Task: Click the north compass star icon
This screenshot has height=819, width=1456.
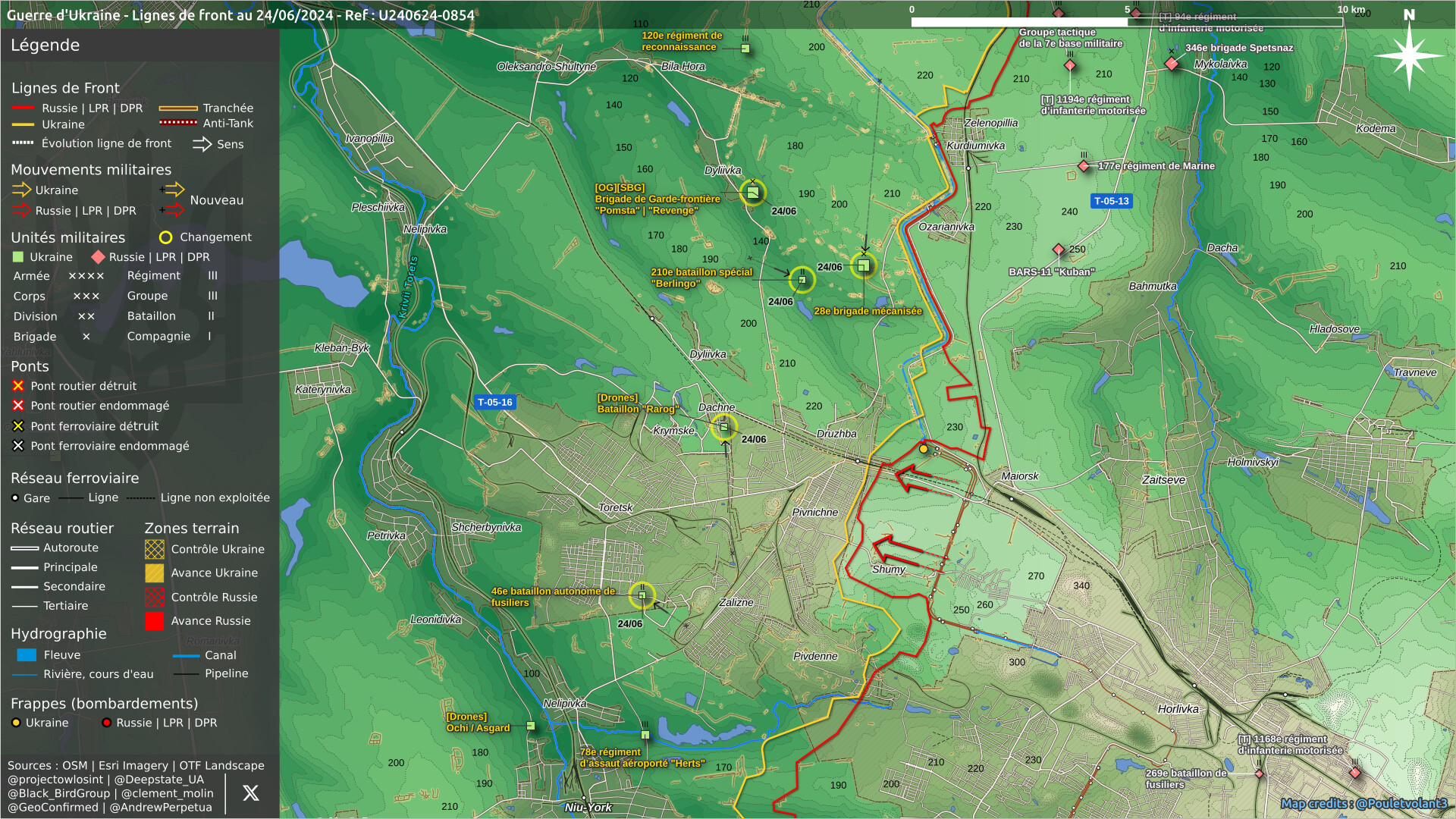Action: pos(1408,55)
